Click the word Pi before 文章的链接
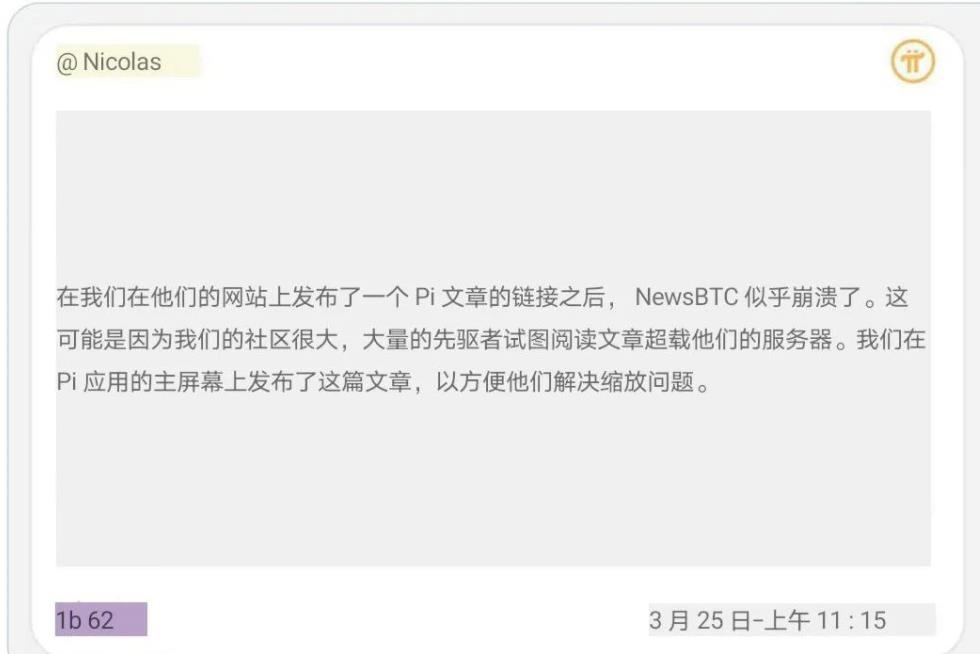Viewport: 980px width, 654px height. tap(425, 297)
